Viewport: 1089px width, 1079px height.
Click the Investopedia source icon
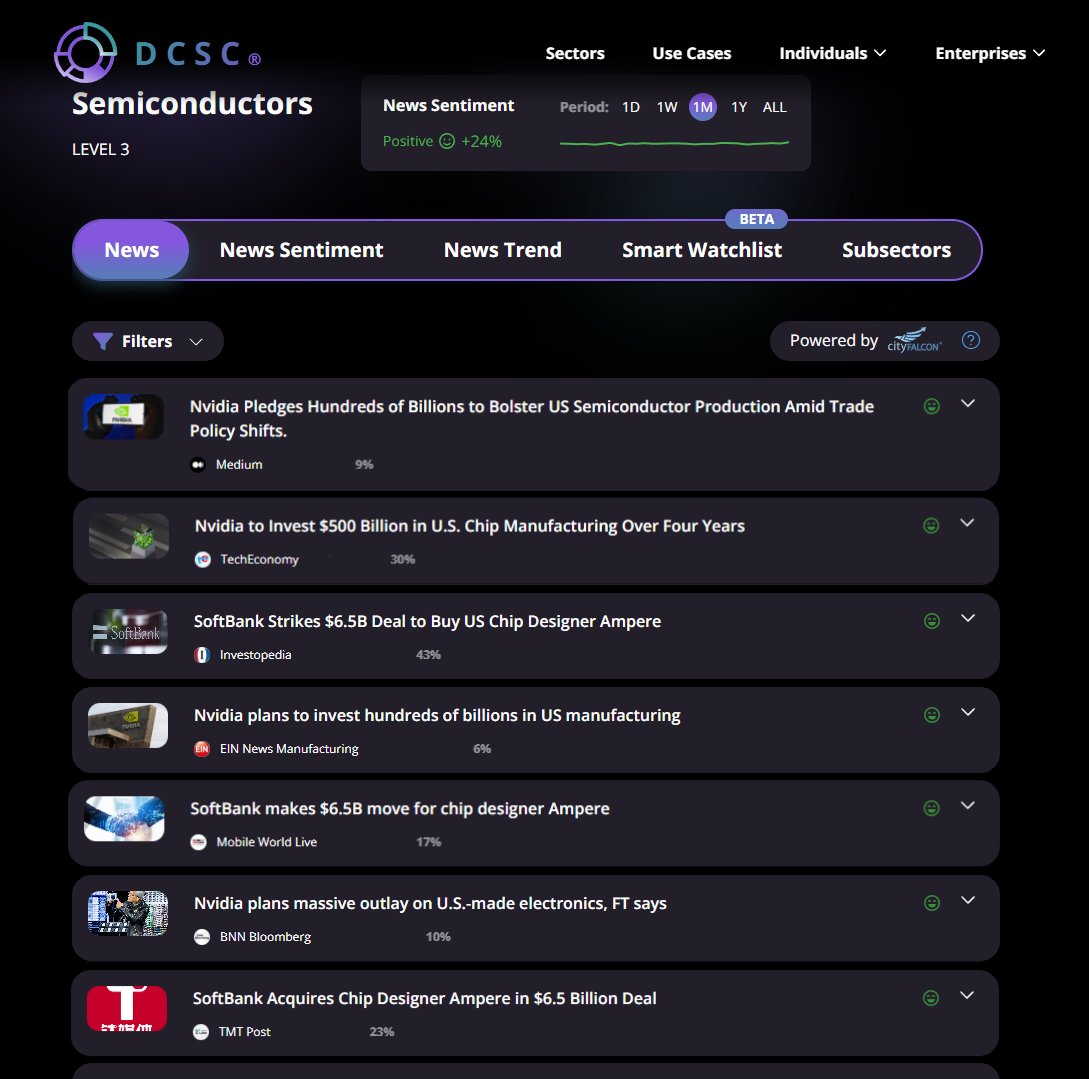point(202,655)
